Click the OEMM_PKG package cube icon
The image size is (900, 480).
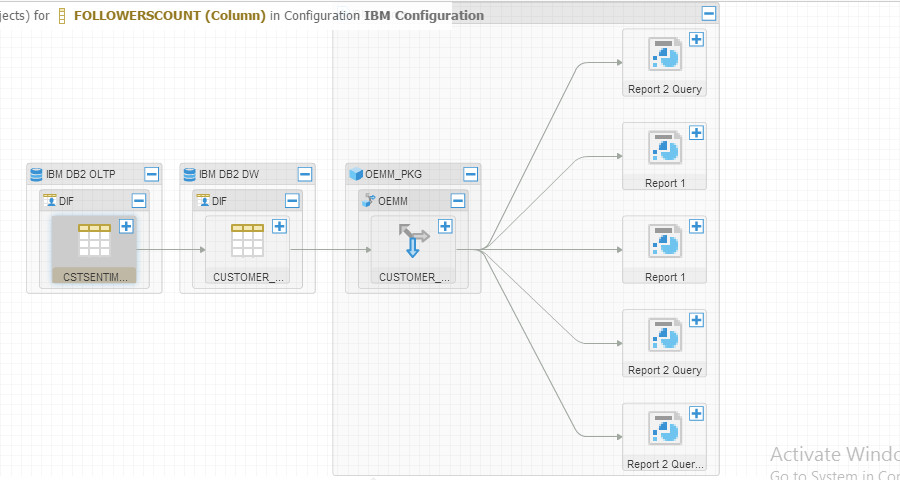356,174
